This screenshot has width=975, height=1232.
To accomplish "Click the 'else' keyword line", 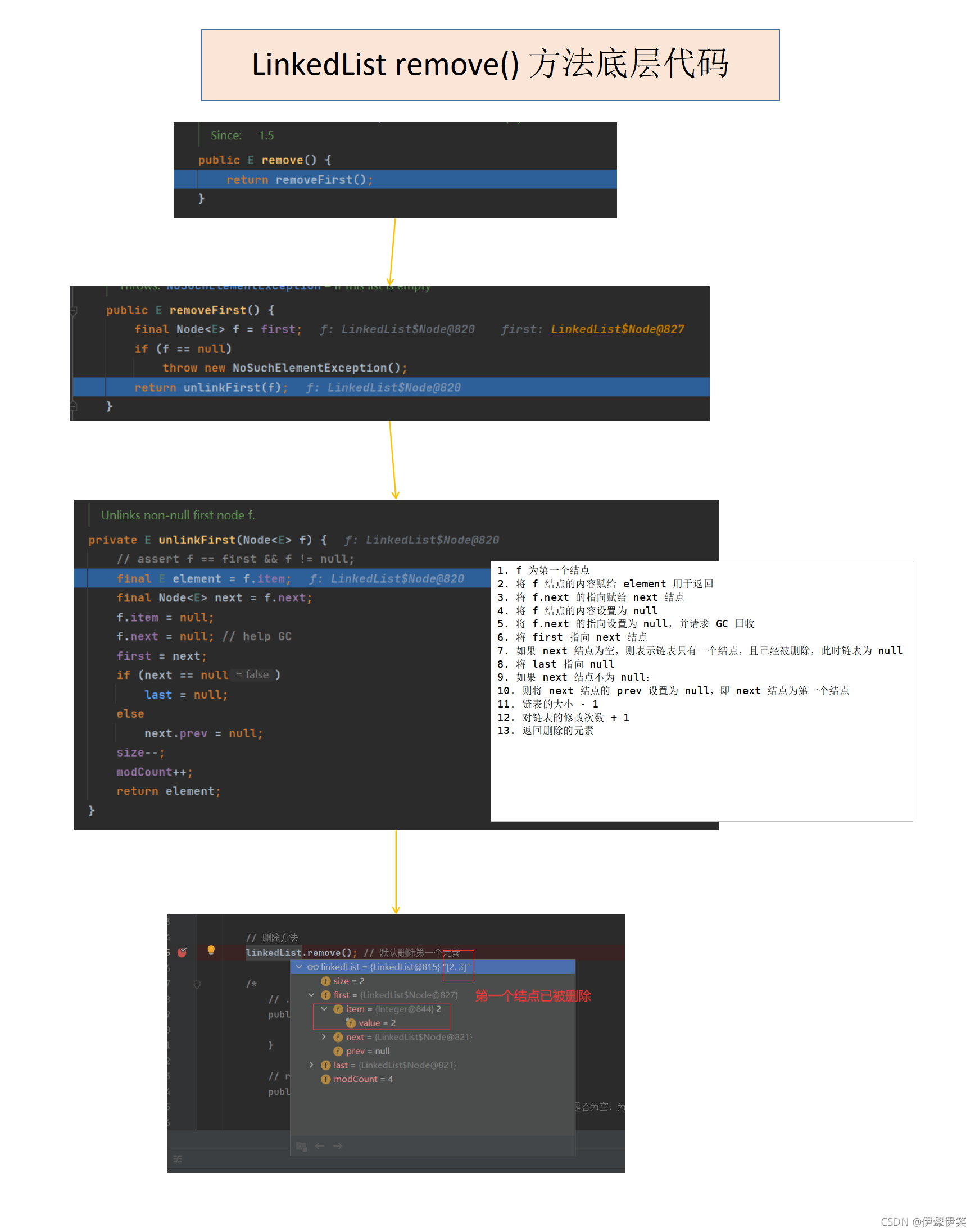I will (130, 714).
